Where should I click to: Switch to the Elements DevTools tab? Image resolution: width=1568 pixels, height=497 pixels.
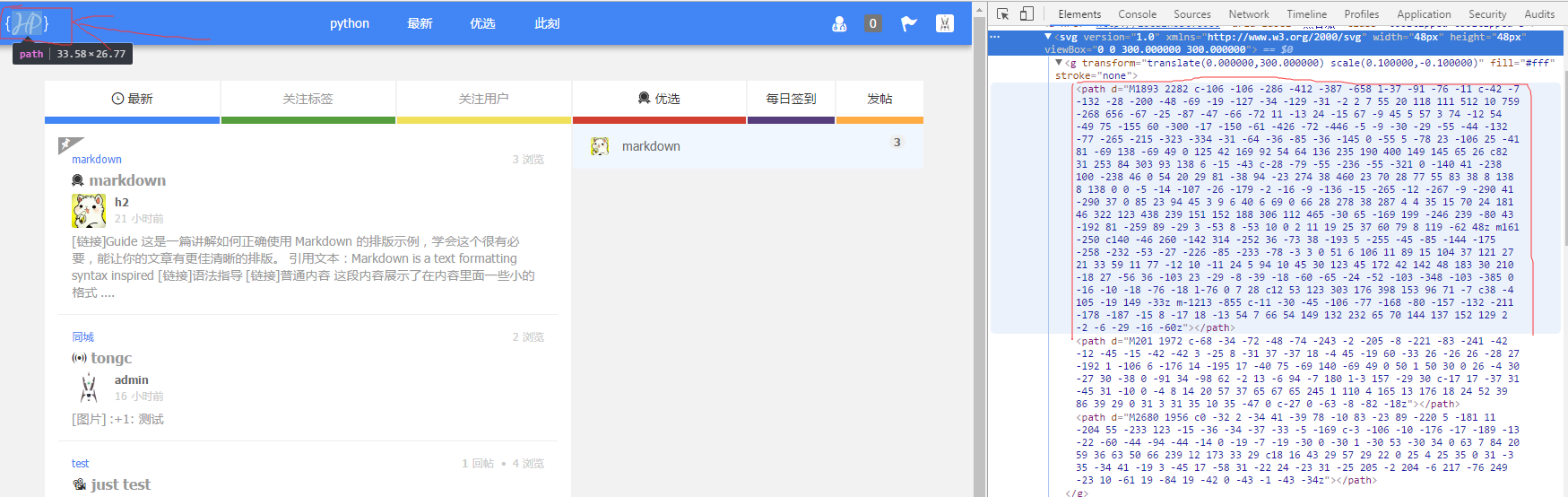click(x=1079, y=13)
